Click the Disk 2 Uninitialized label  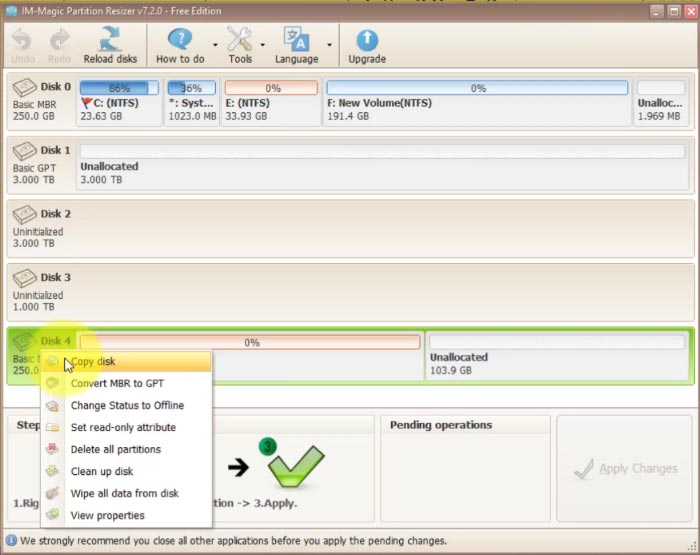click(38, 232)
